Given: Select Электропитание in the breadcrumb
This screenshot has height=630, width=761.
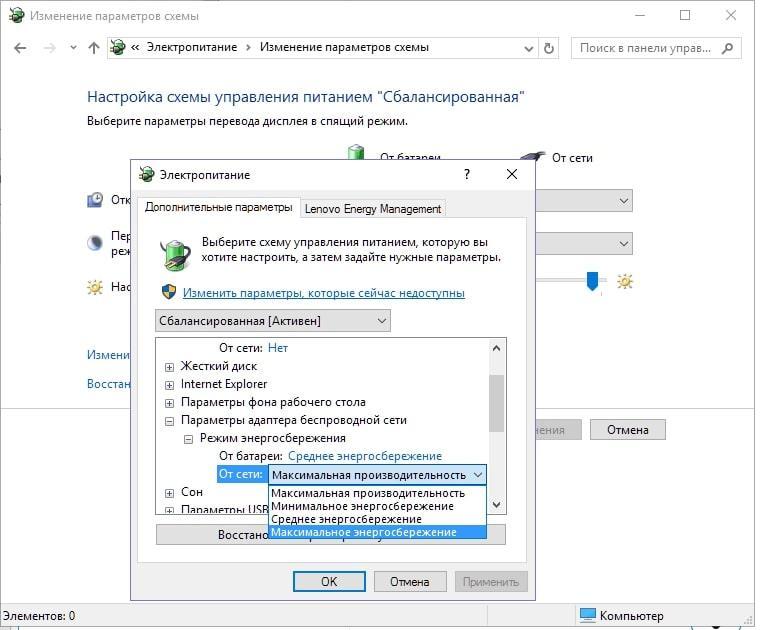Looking at the screenshot, I should [192, 48].
